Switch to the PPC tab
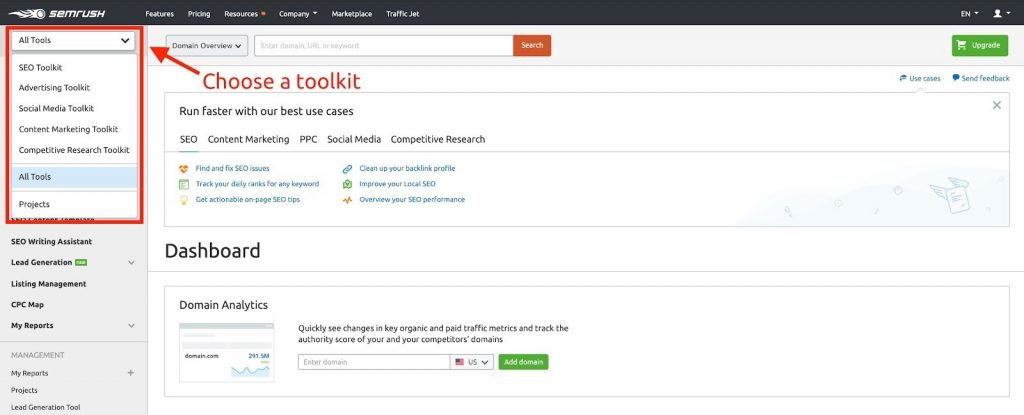The image size is (1024, 415). 308,139
